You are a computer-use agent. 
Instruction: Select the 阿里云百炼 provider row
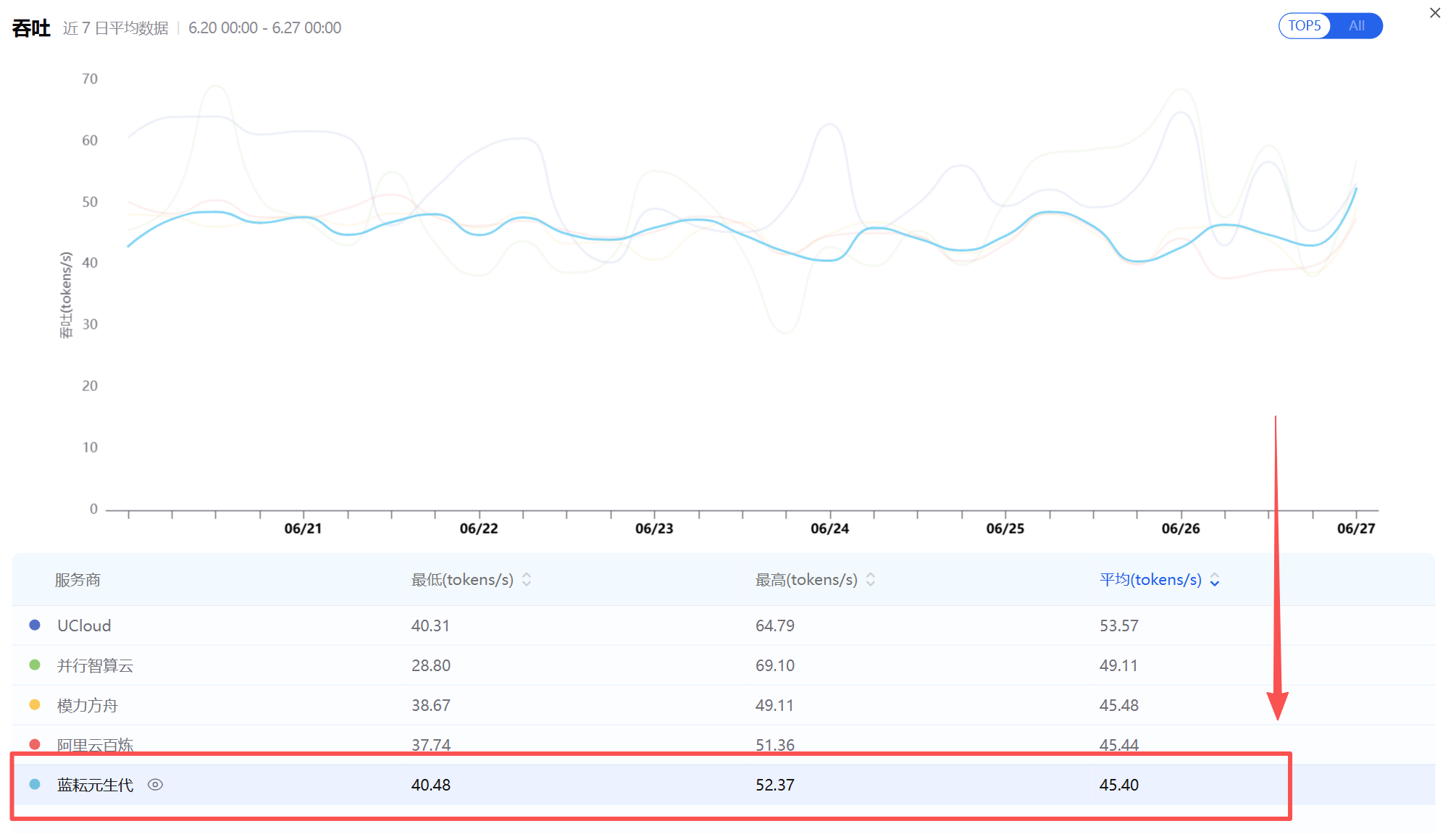pyautogui.click(x=723, y=745)
